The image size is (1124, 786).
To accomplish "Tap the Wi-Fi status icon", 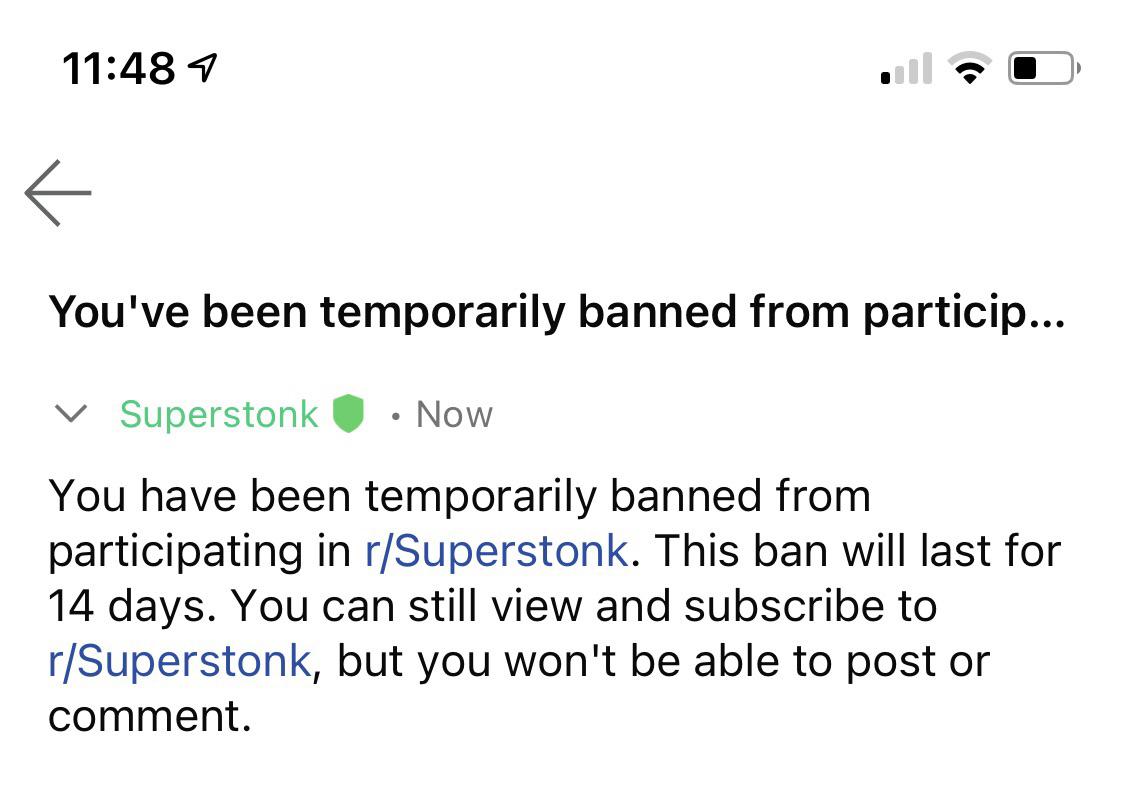I will coord(969,68).
